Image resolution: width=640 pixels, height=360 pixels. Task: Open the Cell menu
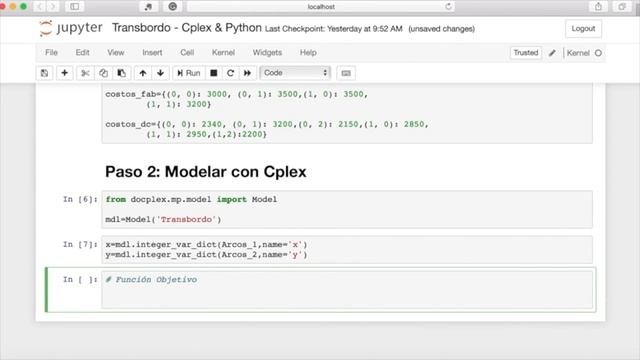coord(187,53)
